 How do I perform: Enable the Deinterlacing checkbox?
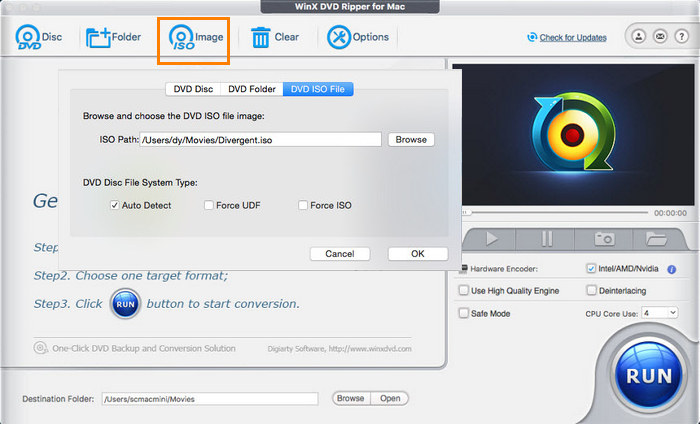coord(591,291)
